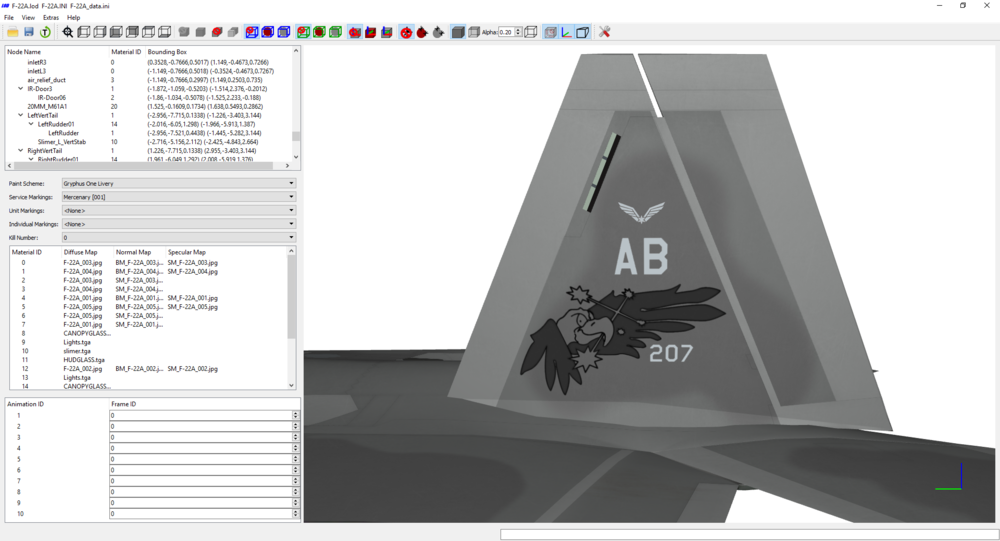The image size is (1000, 541).
Task: Click the Alpha value input field
Action: tap(506, 32)
